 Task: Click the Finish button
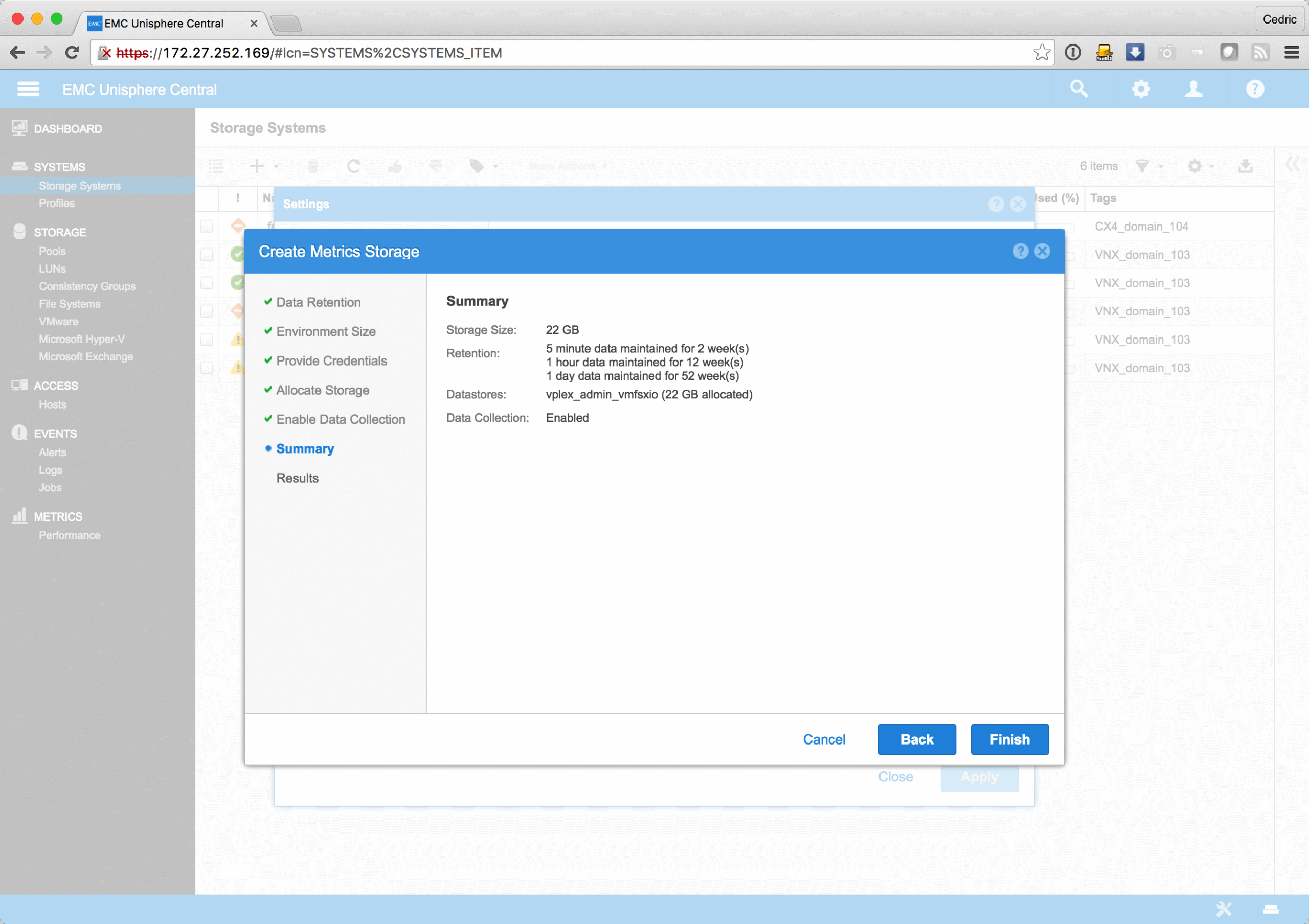tap(1009, 739)
